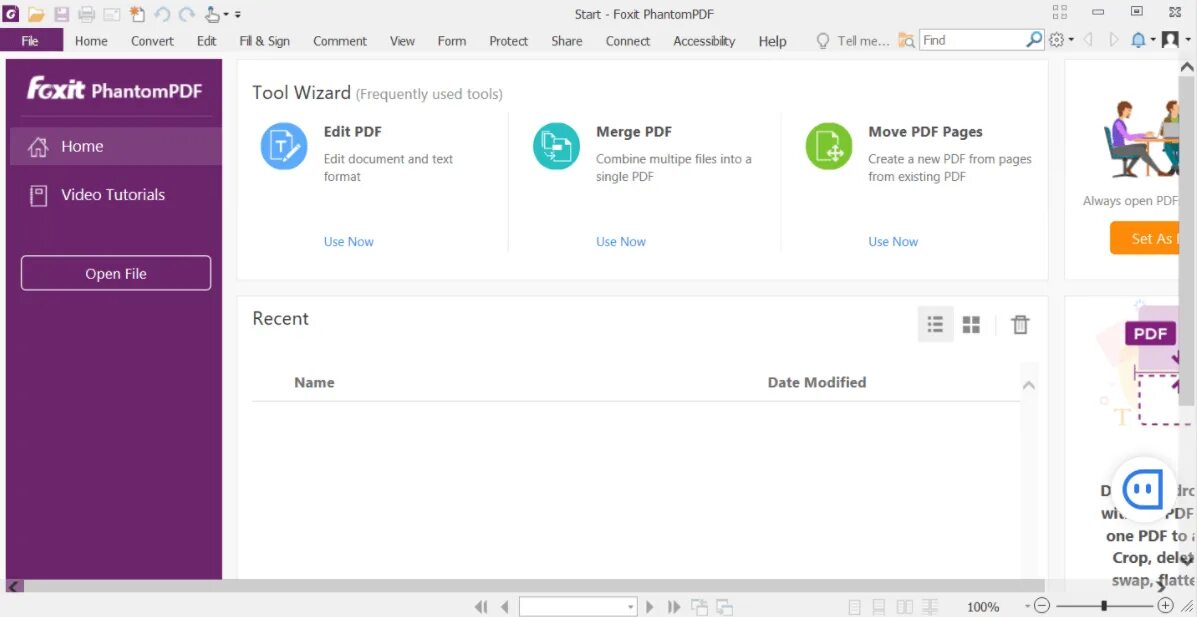Click the Open File button
The height and width of the screenshot is (617, 1197).
point(115,273)
